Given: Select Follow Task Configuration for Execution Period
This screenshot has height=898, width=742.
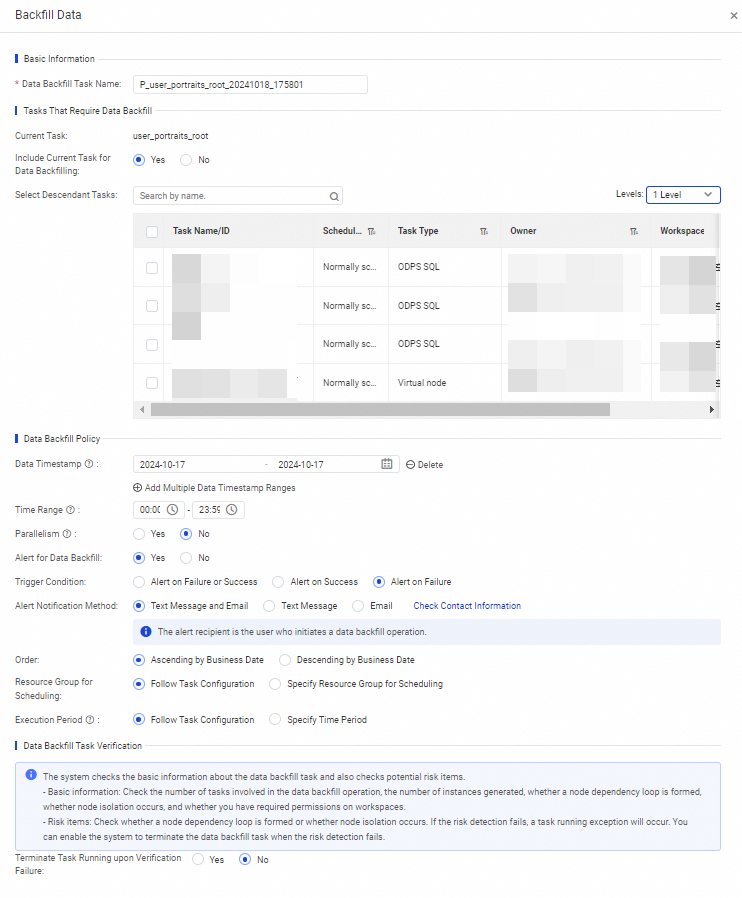Looking at the screenshot, I should (139, 720).
